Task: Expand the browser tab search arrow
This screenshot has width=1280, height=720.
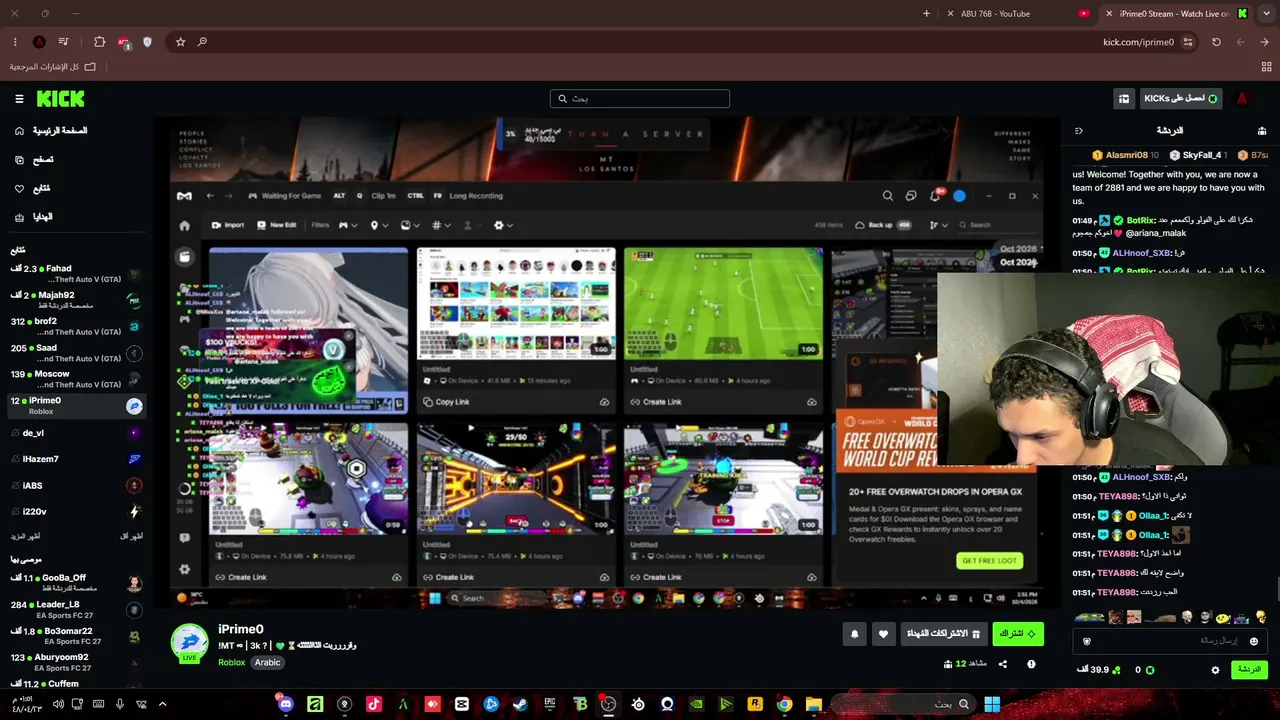Action: point(1265,13)
